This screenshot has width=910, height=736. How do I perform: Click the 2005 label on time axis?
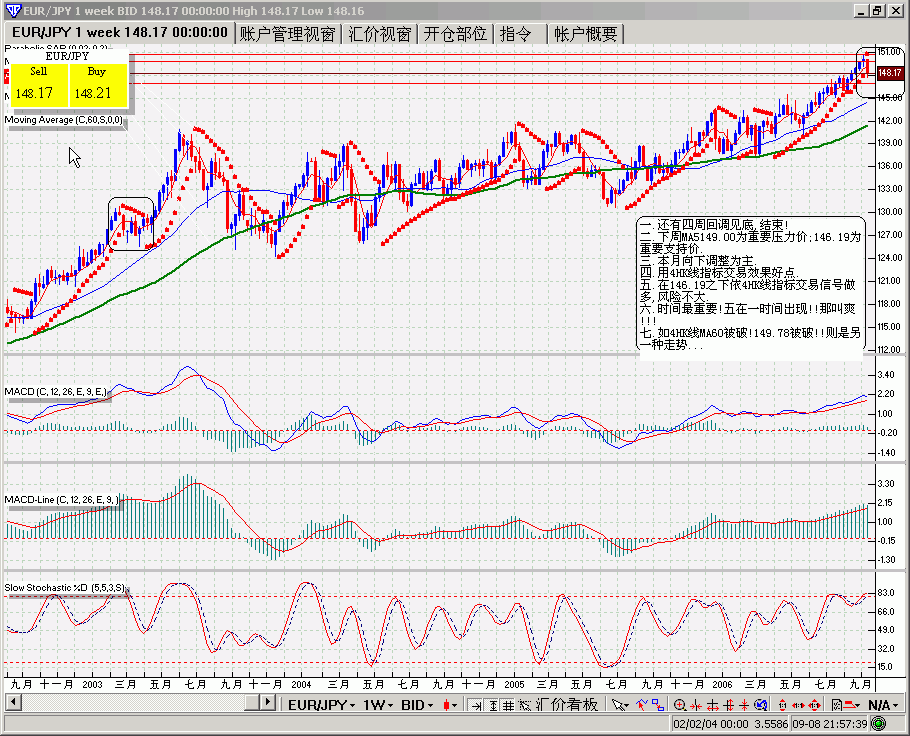pyautogui.click(x=514, y=685)
